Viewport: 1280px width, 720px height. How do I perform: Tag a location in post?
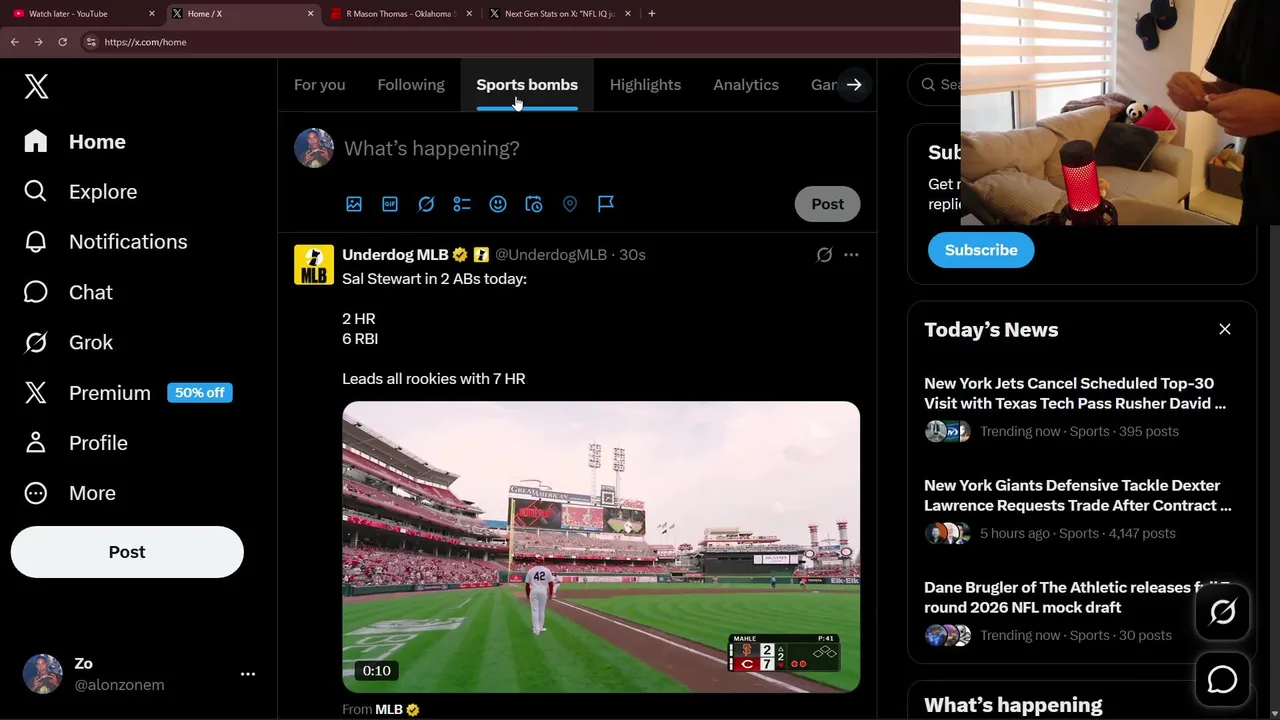click(570, 204)
